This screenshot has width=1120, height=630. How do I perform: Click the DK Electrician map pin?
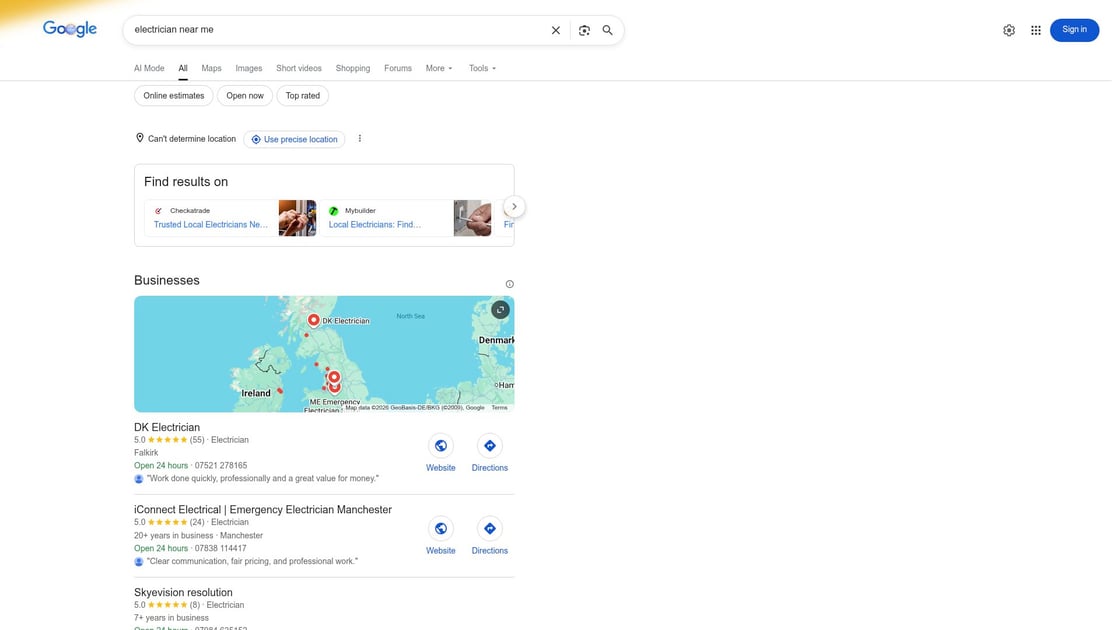click(x=314, y=320)
